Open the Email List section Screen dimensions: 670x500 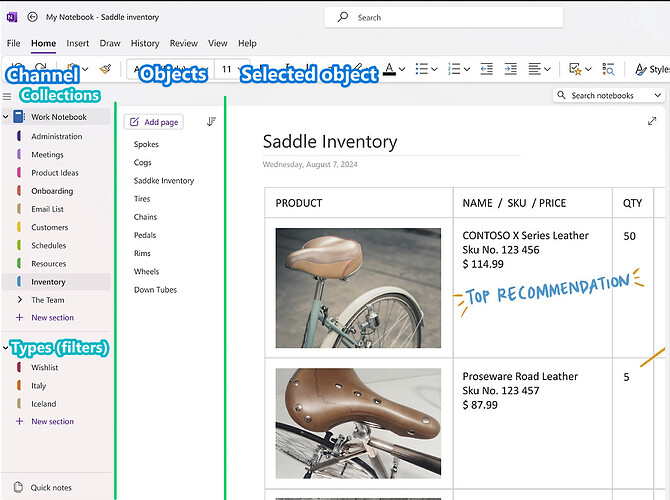(56, 209)
